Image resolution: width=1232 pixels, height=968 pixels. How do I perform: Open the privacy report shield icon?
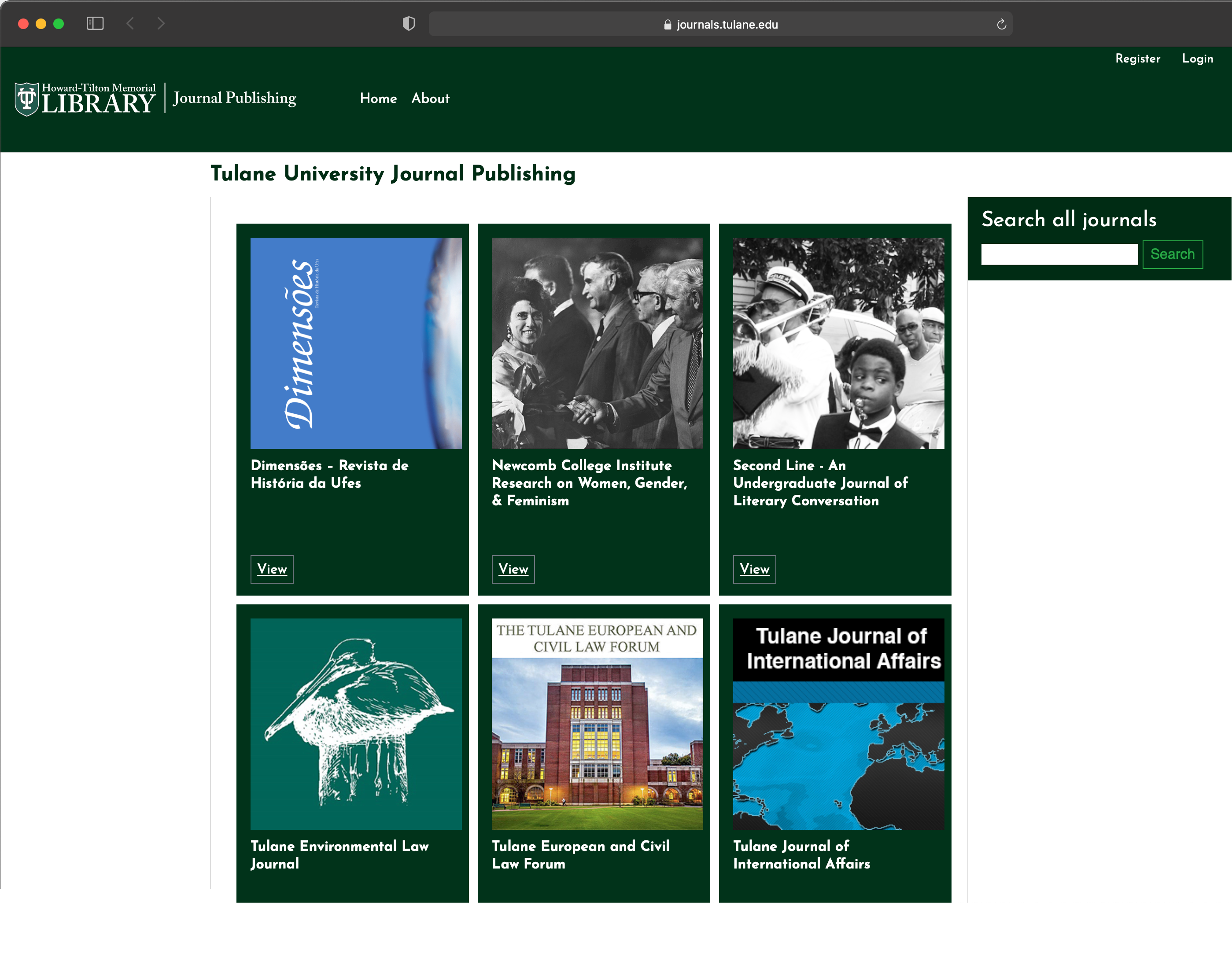[x=409, y=24]
